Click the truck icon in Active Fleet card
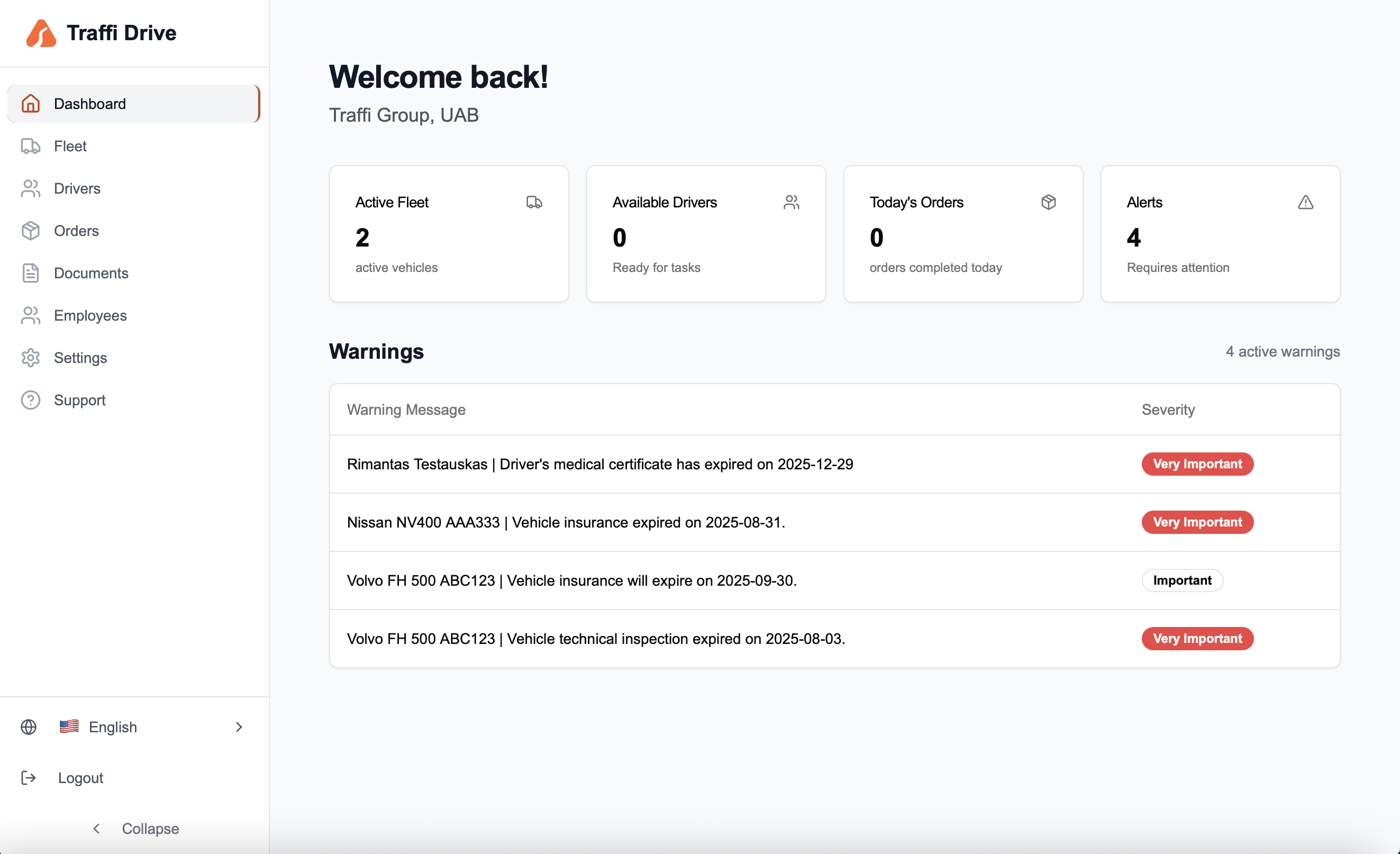This screenshot has width=1400, height=854. tap(533, 202)
